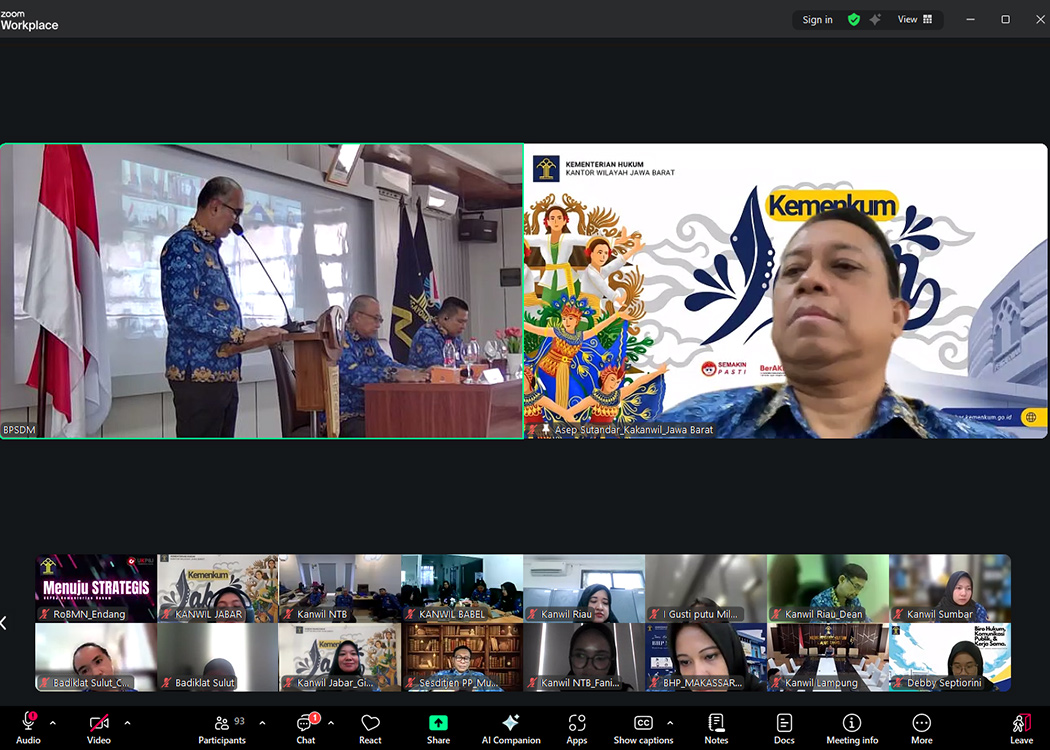Show Meeting info details
The height and width of the screenshot is (750, 1050).
pyautogui.click(x=852, y=727)
